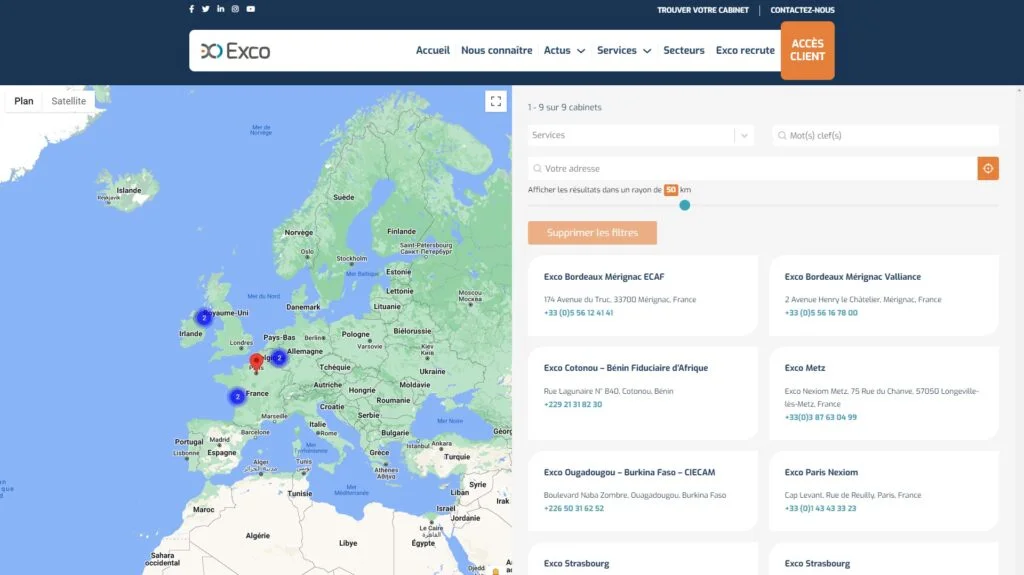
Task: Call +226 50 31 62 52
Action: (573, 508)
